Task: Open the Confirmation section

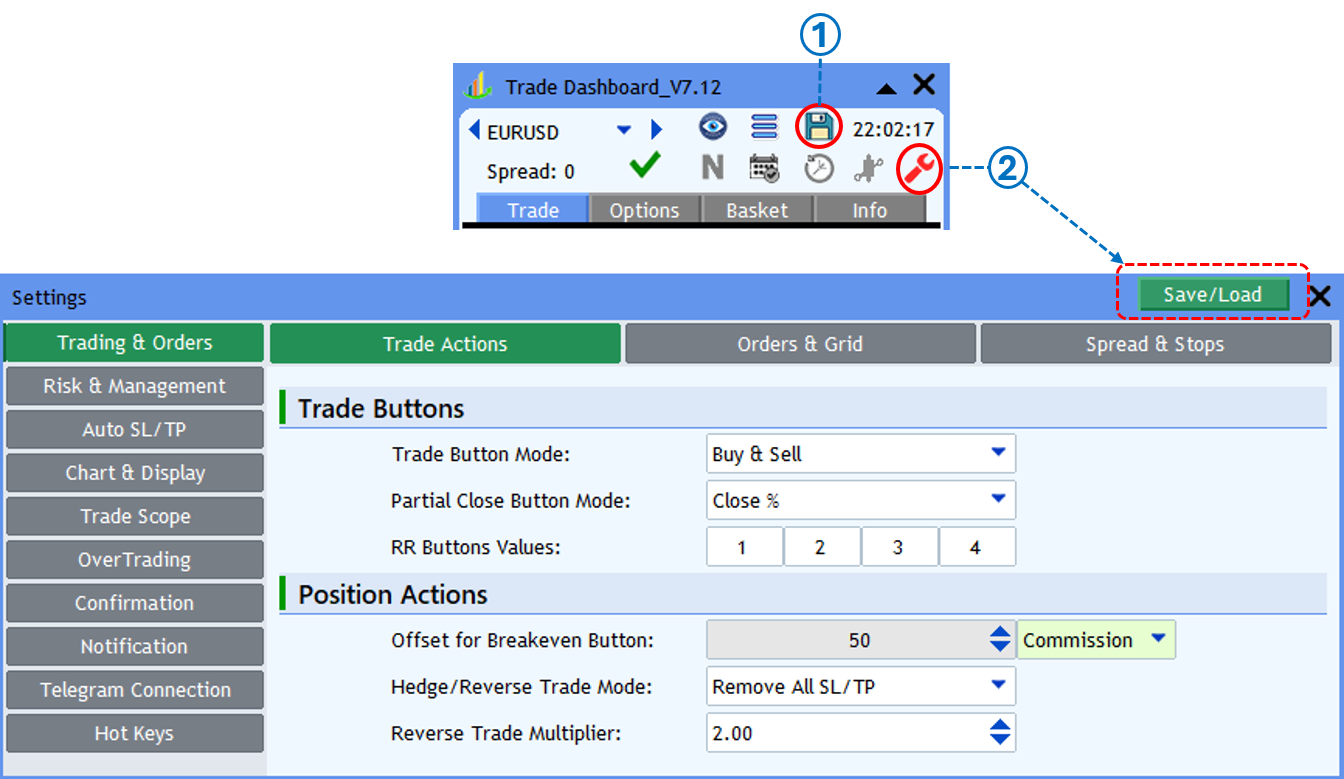Action: [x=134, y=603]
